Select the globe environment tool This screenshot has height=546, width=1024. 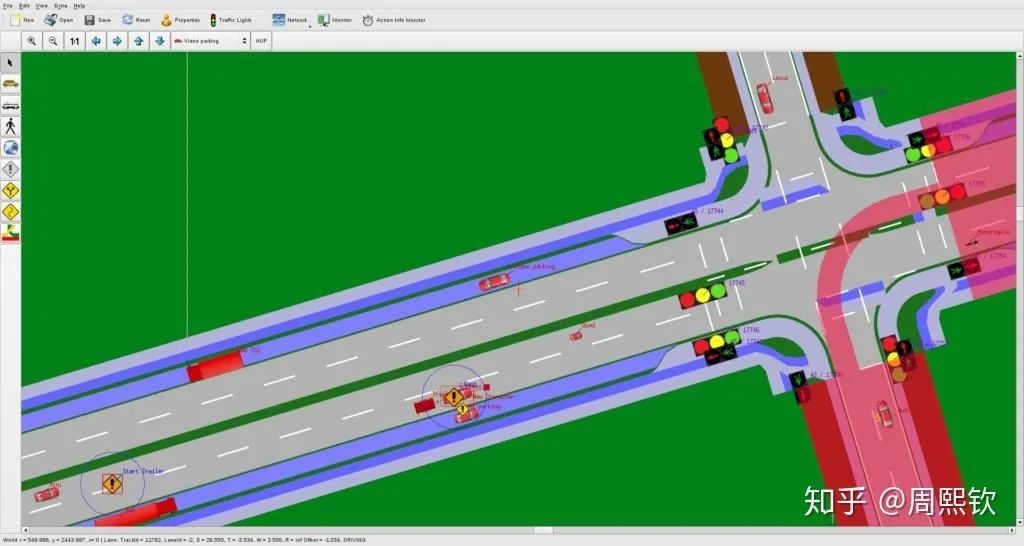pos(10,148)
